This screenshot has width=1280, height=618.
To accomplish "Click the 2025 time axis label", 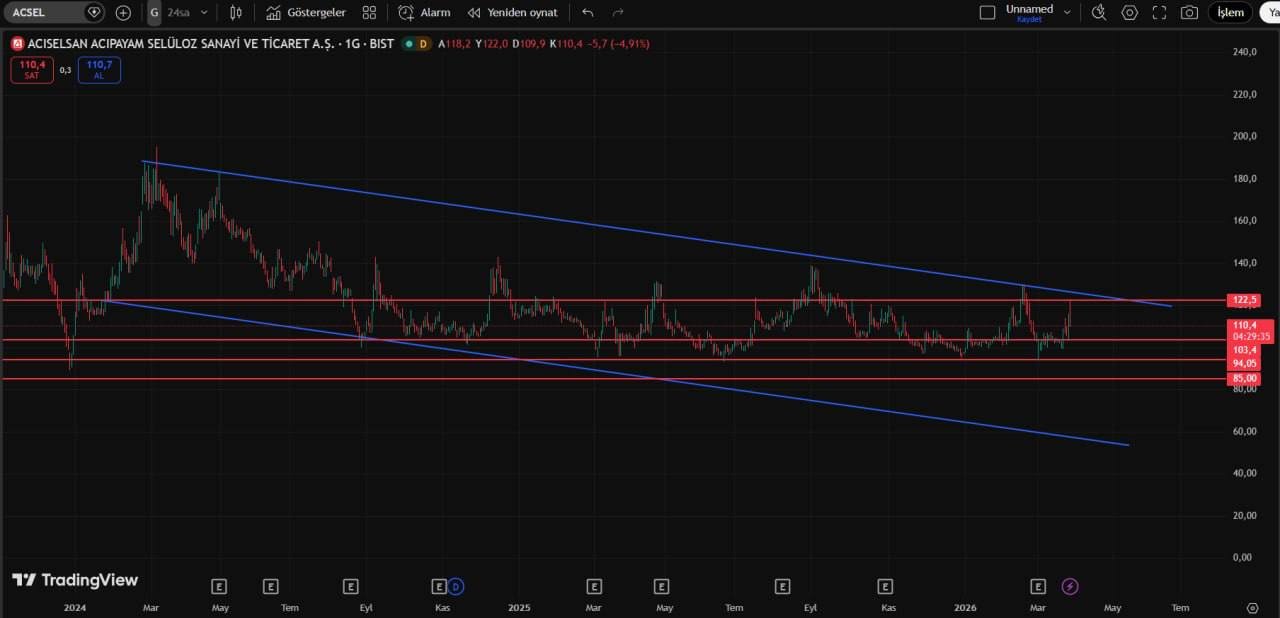I will point(519,607).
